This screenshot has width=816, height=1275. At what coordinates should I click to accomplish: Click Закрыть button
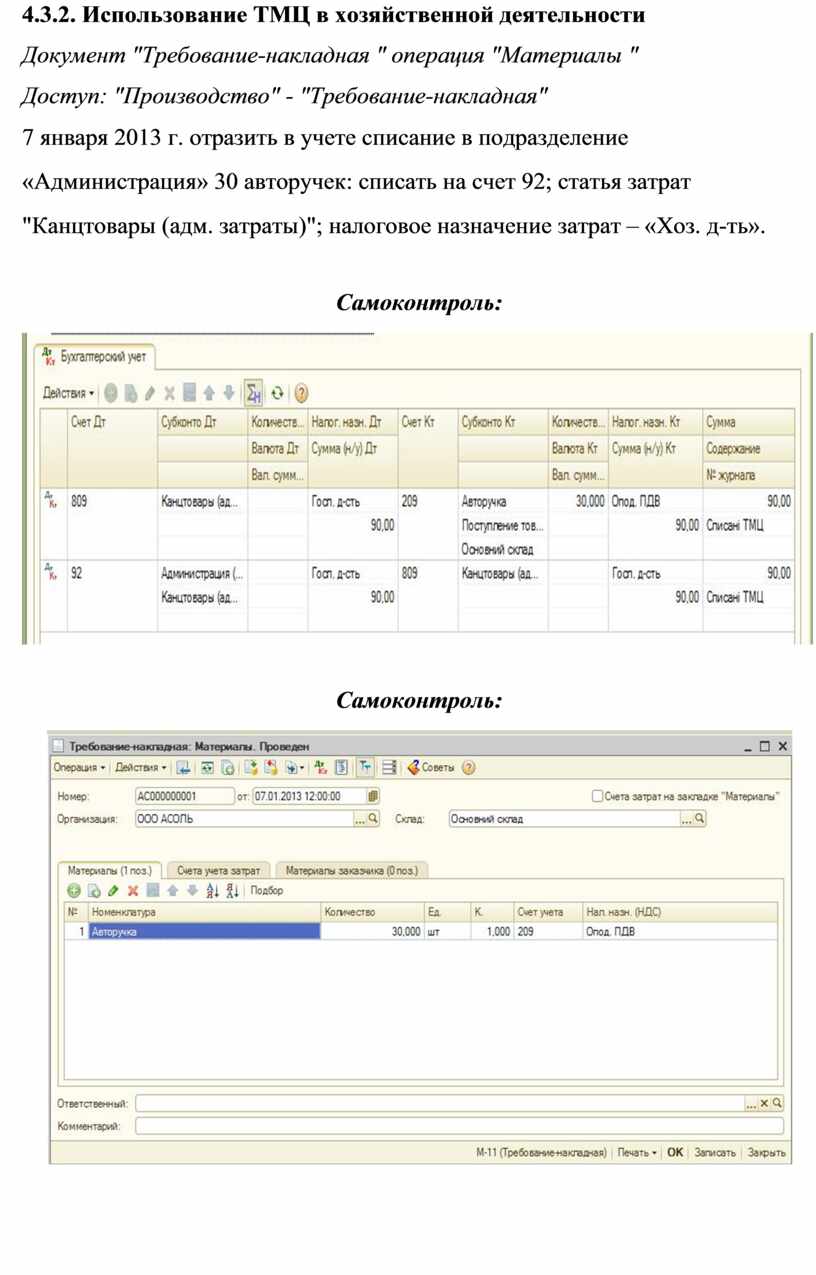tap(766, 1152)
